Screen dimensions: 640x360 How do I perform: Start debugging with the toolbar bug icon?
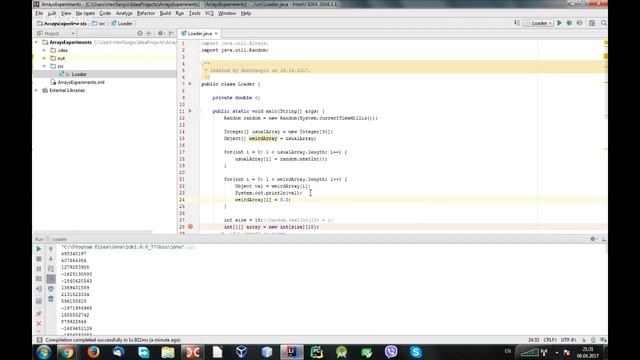(569, 23)
